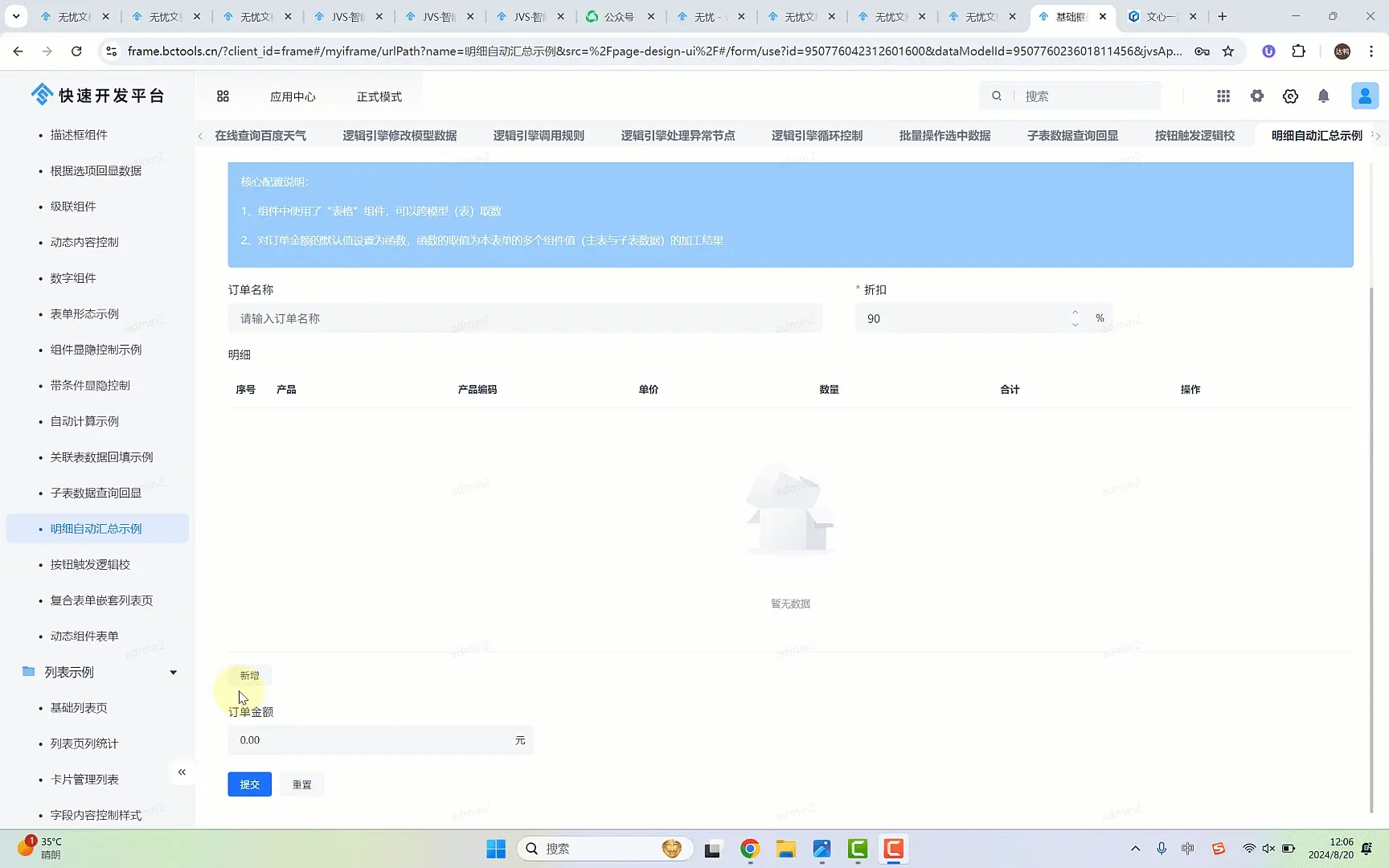
Task: Open the password key icon in address bar
Action: 1203,51
